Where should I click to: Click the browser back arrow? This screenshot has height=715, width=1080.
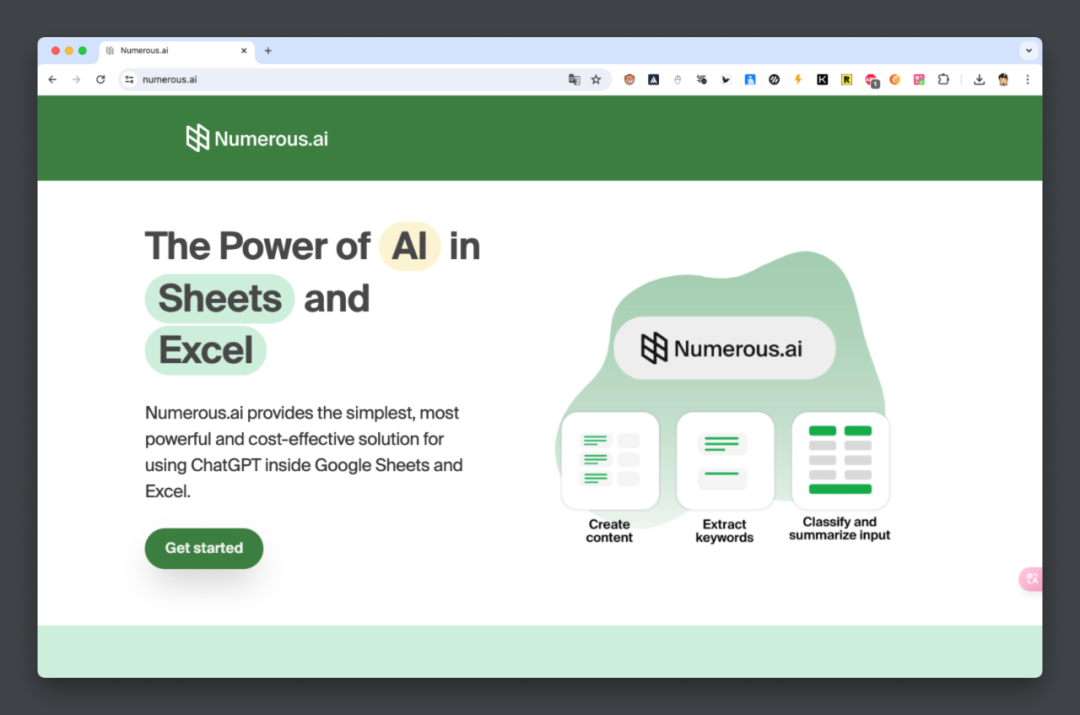point(52,79)
